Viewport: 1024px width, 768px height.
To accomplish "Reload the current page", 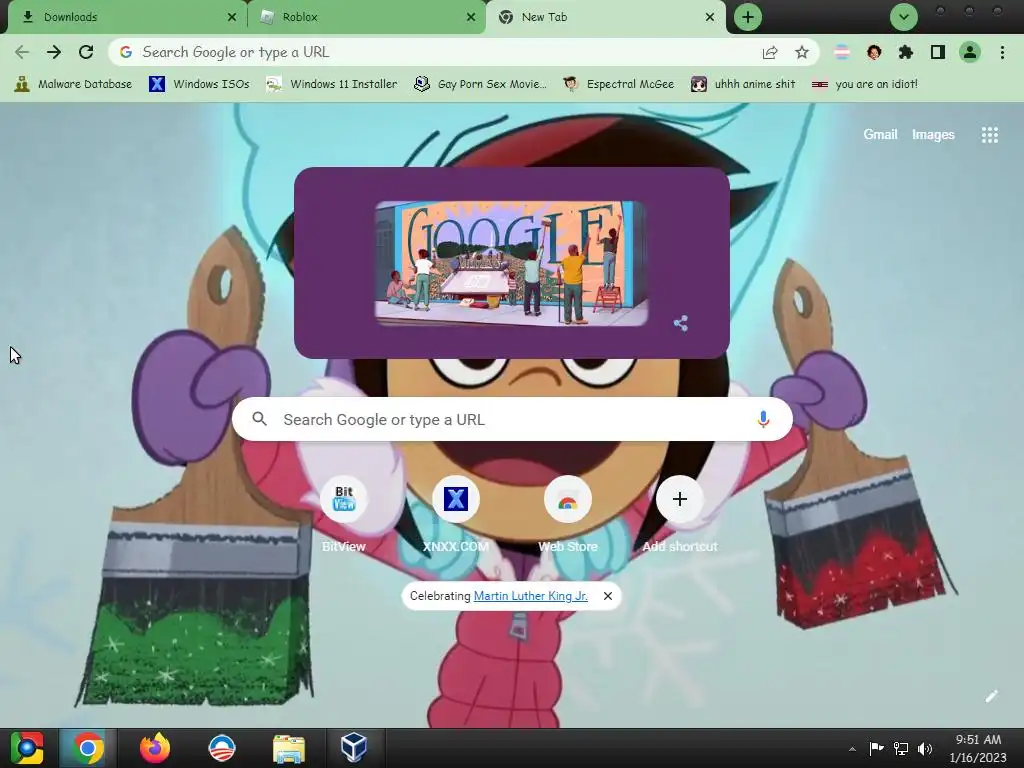I will click(x=86, y=52).
